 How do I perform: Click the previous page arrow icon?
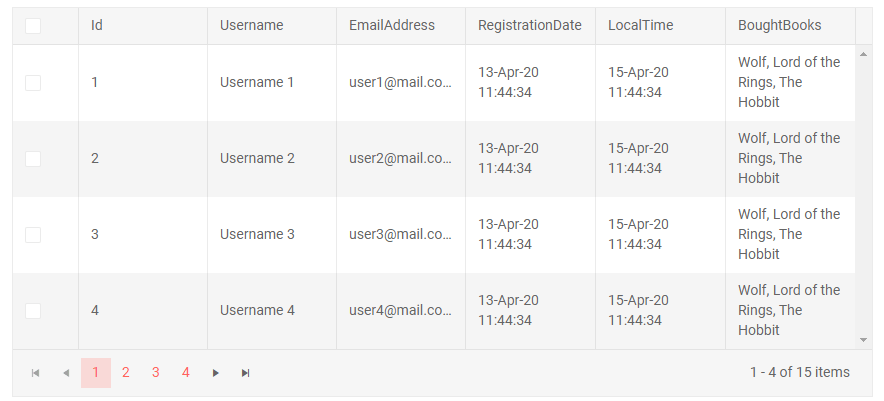(66, 373)
